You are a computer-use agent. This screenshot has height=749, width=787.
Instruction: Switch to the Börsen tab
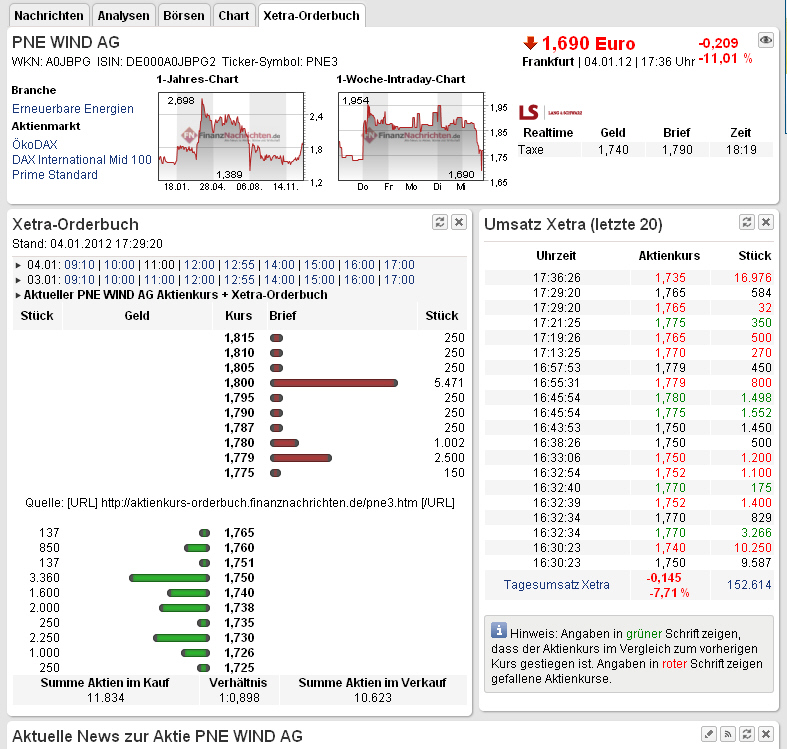point(184,16)
